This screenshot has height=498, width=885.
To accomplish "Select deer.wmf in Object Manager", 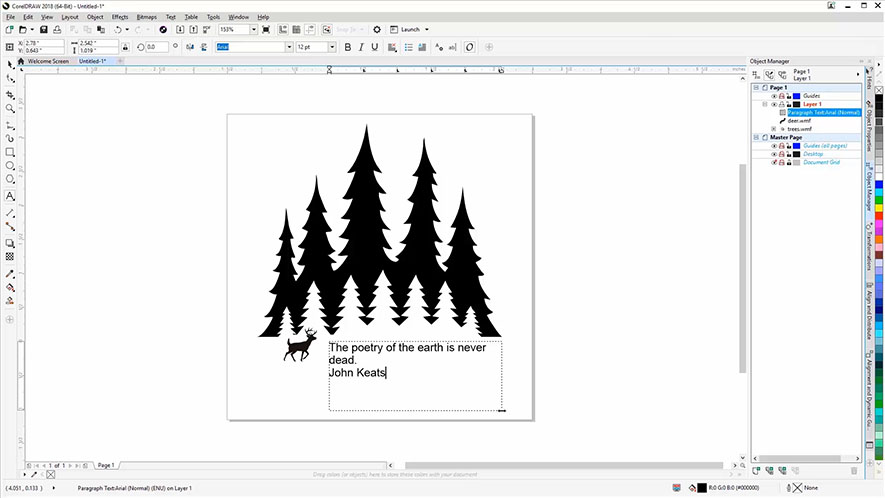I will coord(799,121).
